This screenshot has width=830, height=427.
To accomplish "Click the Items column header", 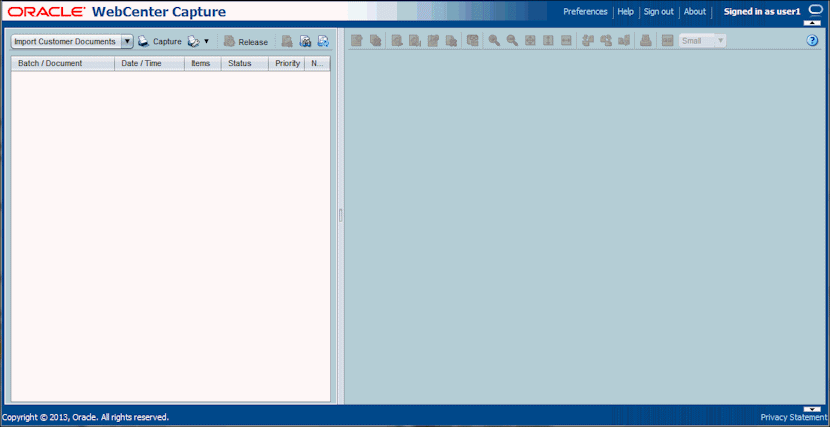I will (x=203, y=63).
